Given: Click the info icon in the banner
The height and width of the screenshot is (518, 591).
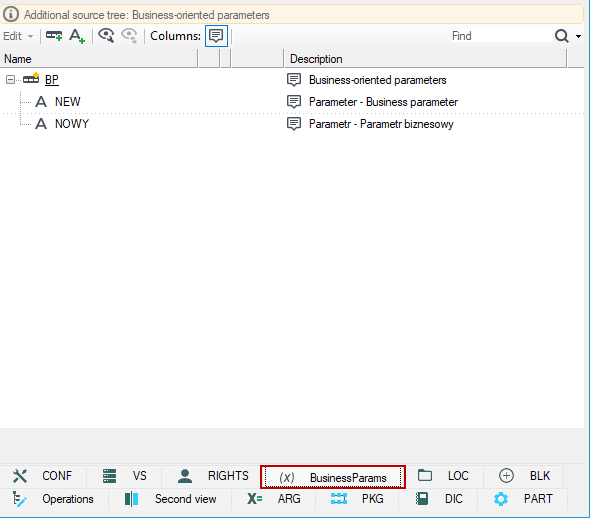Looking at the screenshot, I should click(x=11, y=14).
